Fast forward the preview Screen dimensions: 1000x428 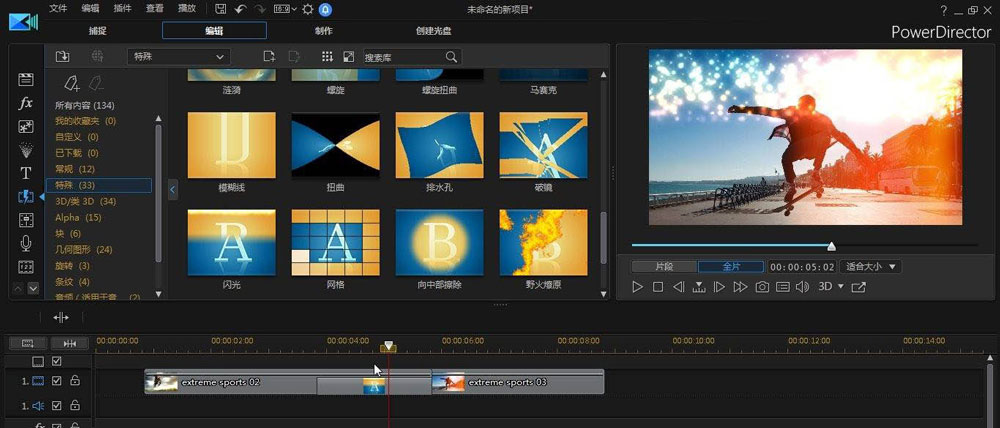740,287
